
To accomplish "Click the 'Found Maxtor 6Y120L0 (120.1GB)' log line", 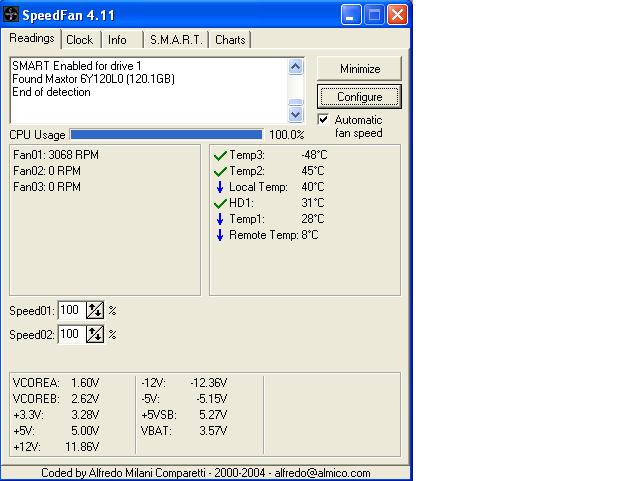I will [93, 79].
